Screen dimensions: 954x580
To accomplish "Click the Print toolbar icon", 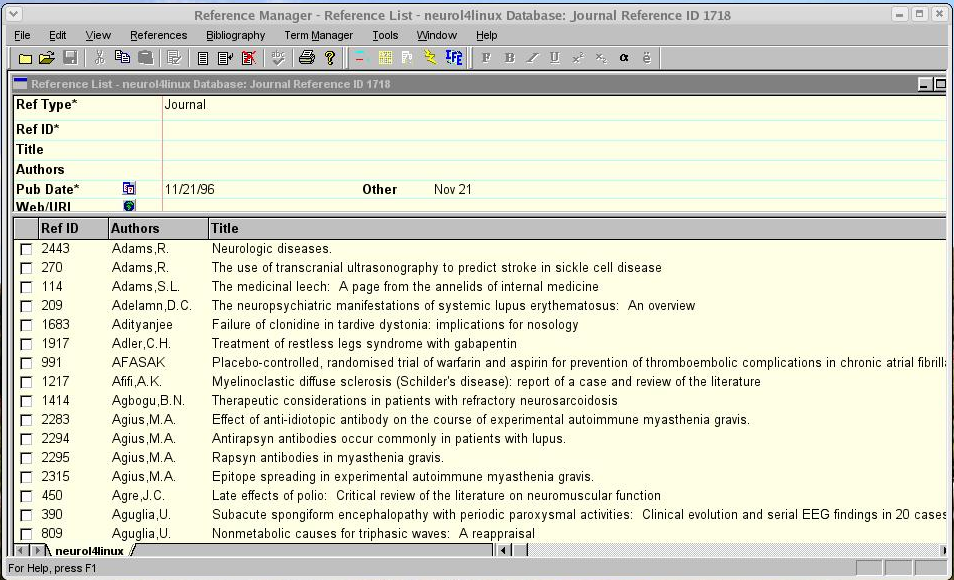I will click(x=307, y=58).
